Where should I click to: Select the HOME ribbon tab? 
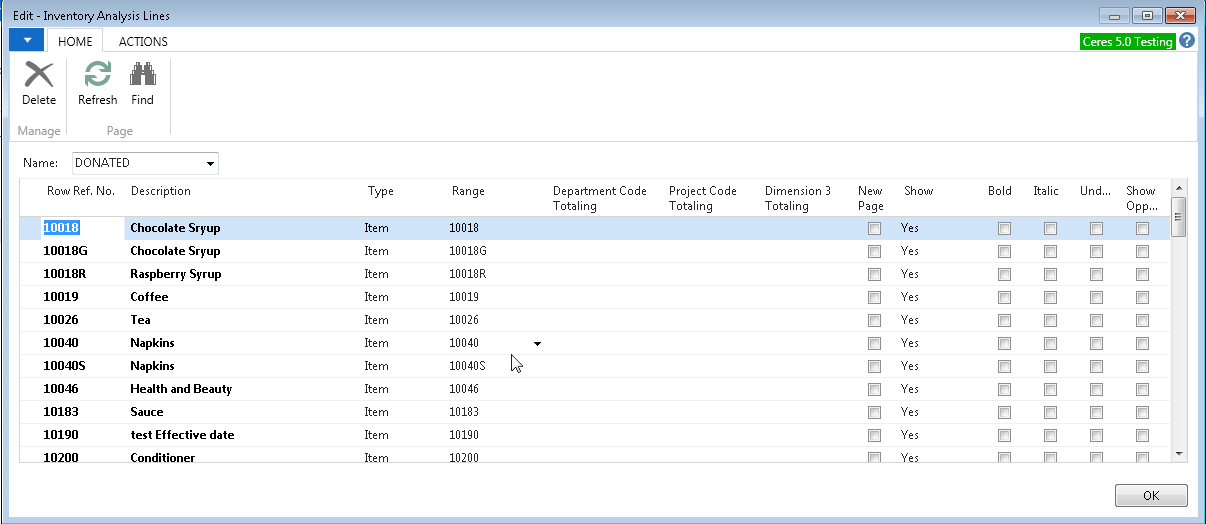pos(75,42)
